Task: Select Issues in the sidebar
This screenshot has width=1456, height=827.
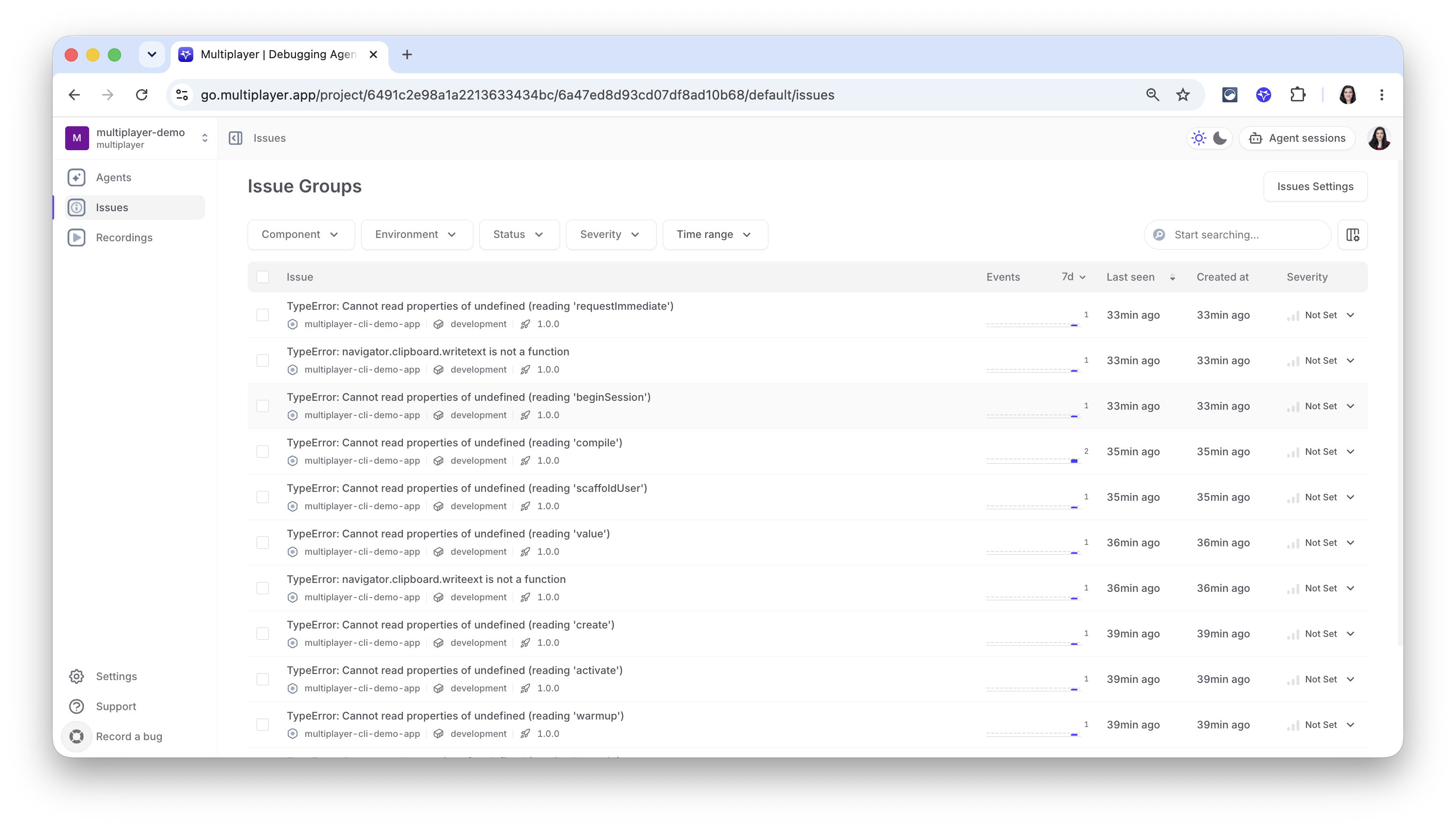Action: pos(135,207)
